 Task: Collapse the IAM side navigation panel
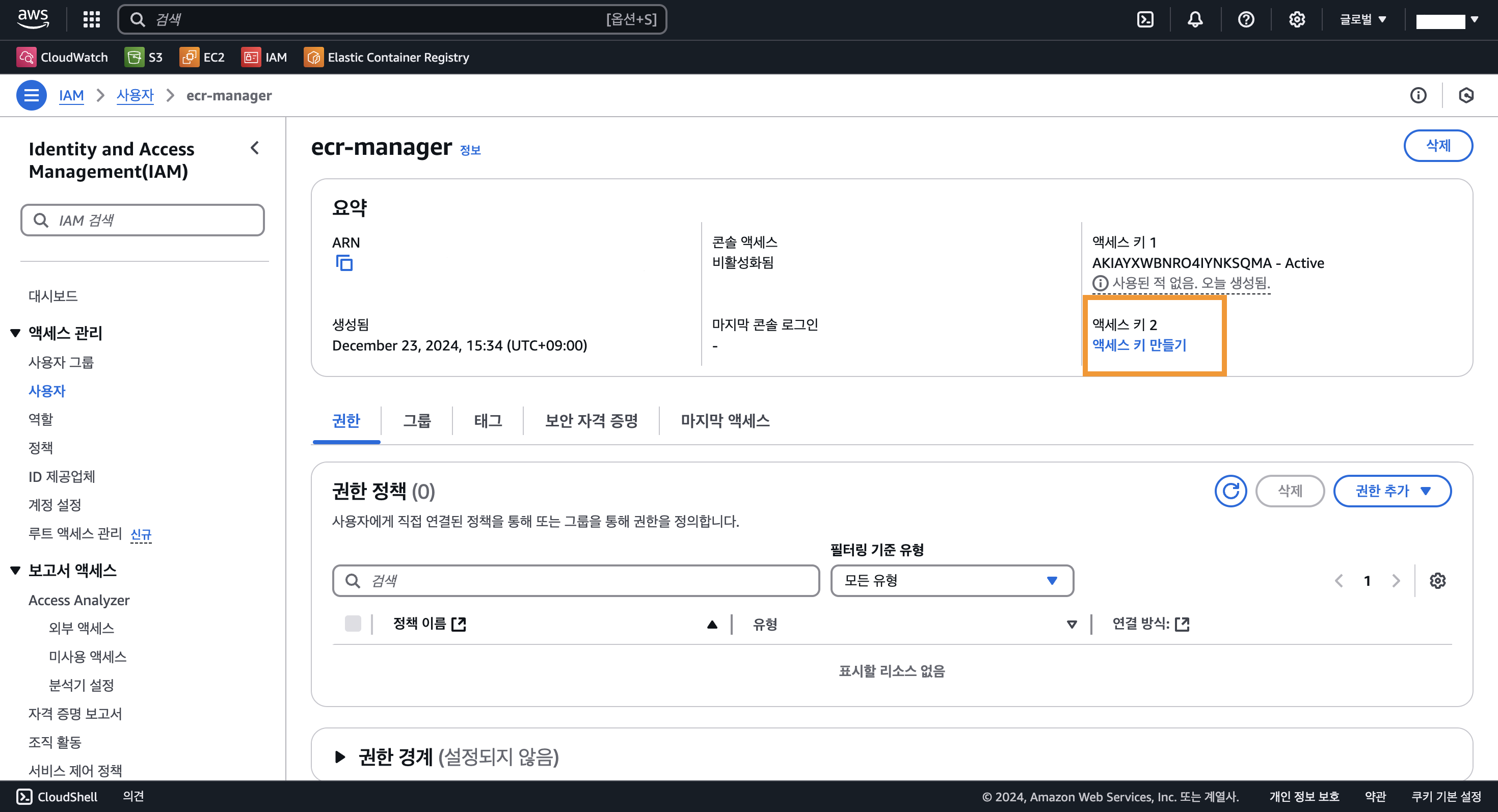(255, 148)
